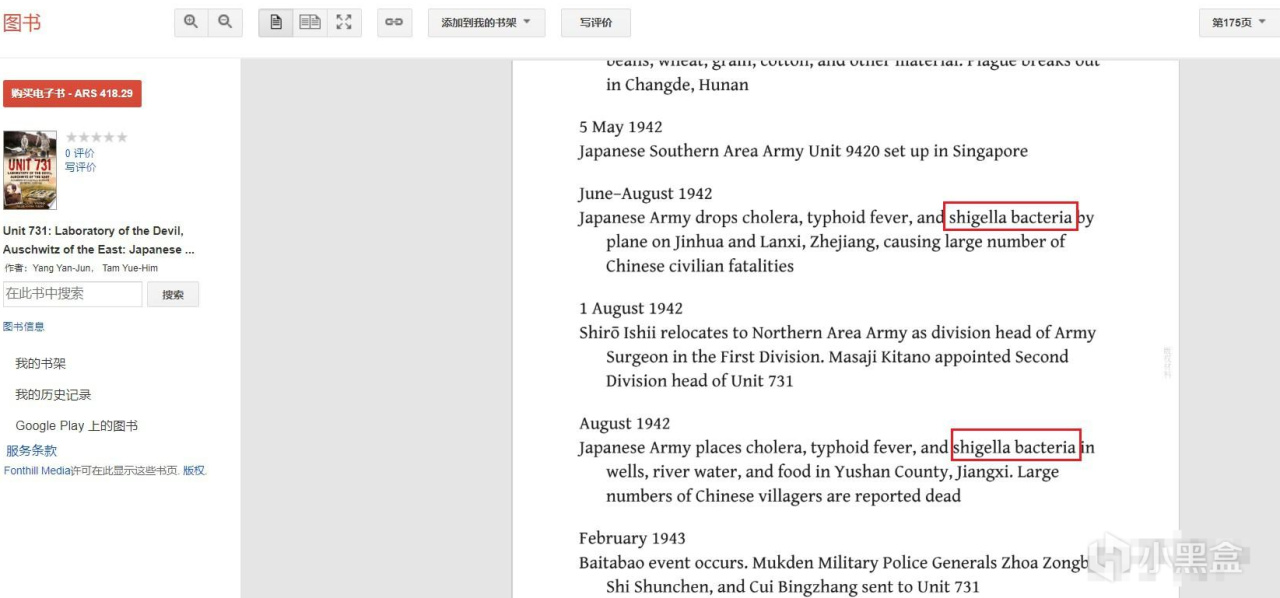The width and height of the screenshot is (1280, 598).
Task: Switch to single page view
Action: 277,22
